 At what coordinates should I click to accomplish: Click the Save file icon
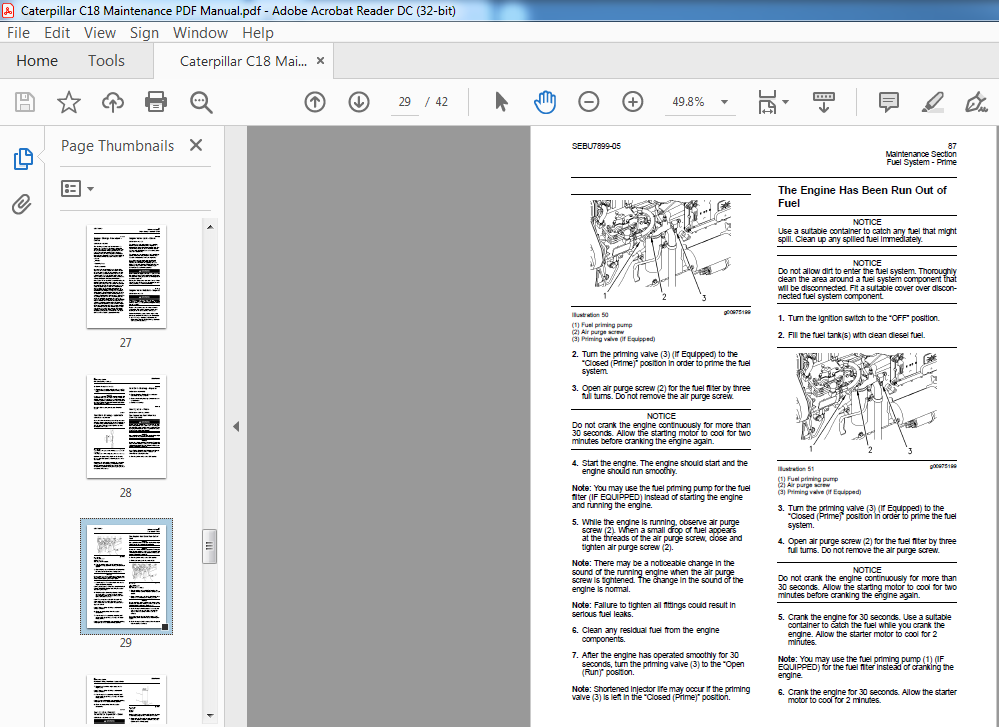25,102
